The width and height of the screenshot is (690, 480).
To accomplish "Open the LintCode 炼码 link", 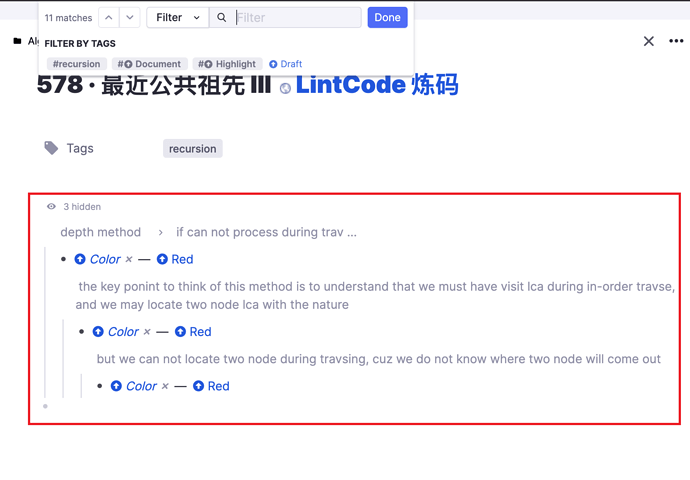I will (x=377, y=84).
